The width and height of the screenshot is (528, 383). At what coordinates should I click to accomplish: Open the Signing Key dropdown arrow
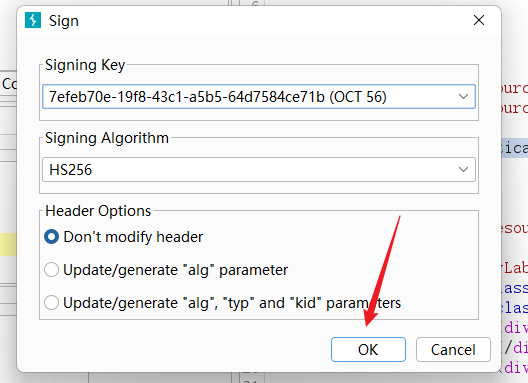point(463,97)
